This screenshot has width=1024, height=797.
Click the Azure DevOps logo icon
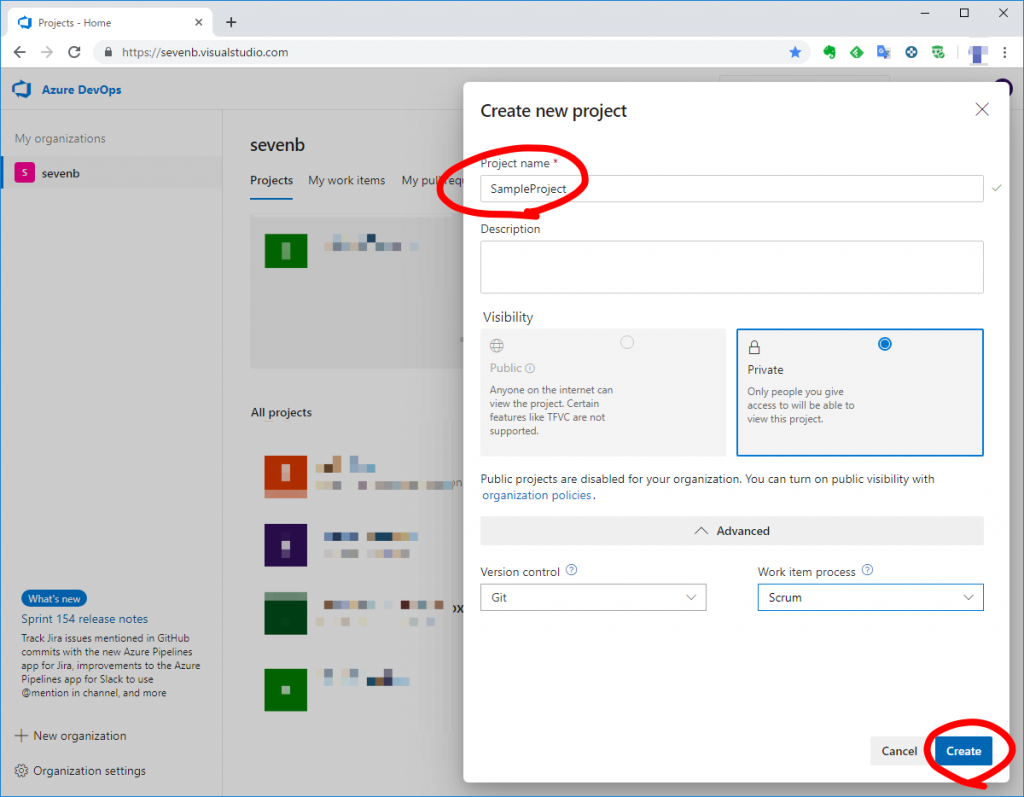(x=22, y=89)
